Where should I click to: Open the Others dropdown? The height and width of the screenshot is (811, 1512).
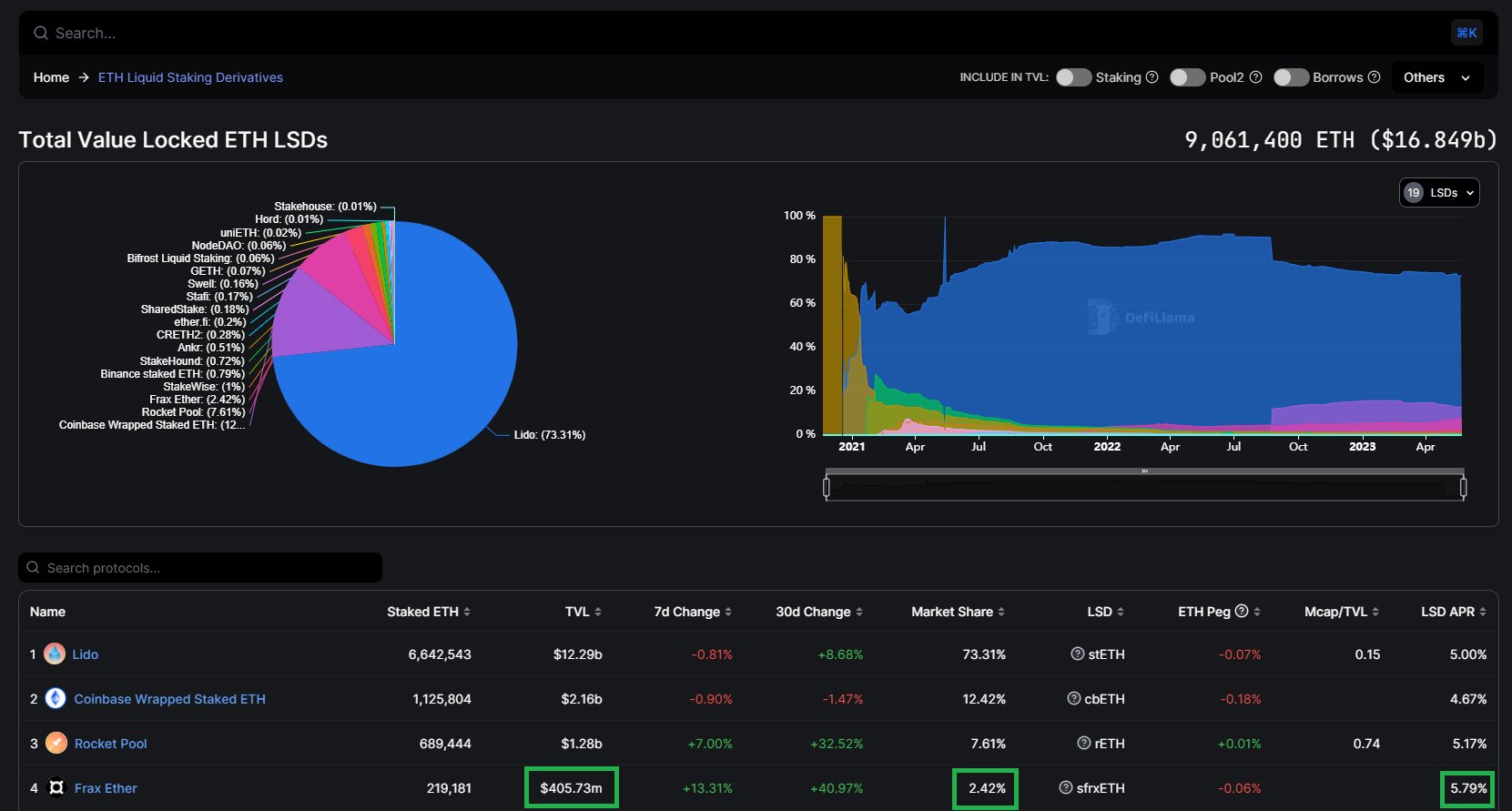point(1436,77)
